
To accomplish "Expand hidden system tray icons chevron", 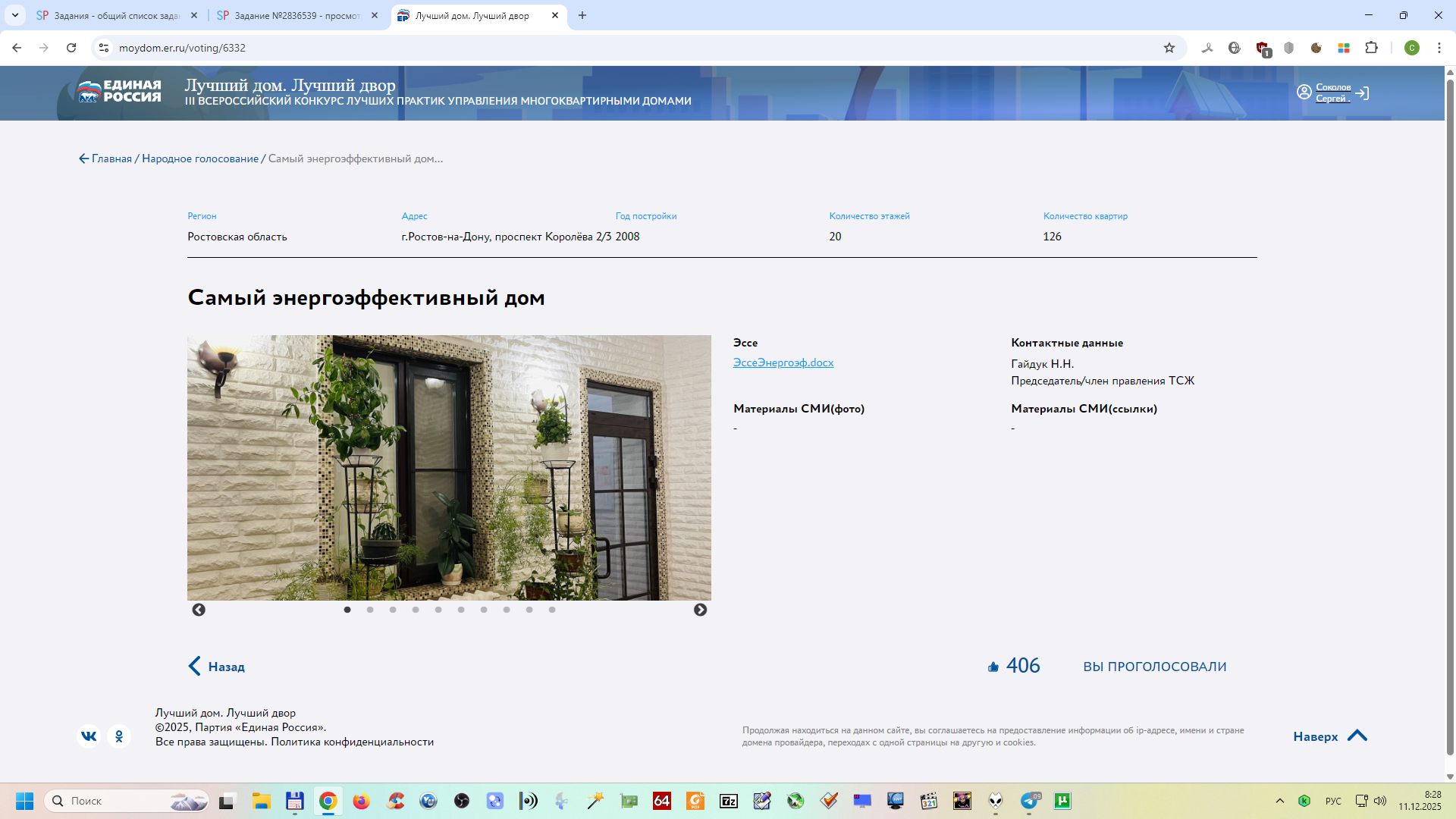I will (x=1280, y=801).
